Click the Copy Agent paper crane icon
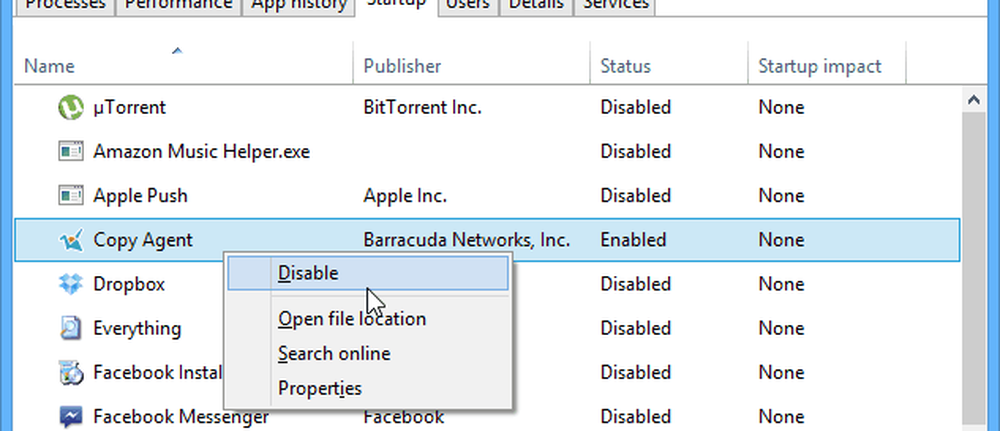The width and height of the screenshot is (1000, 431). pos(71,240)
